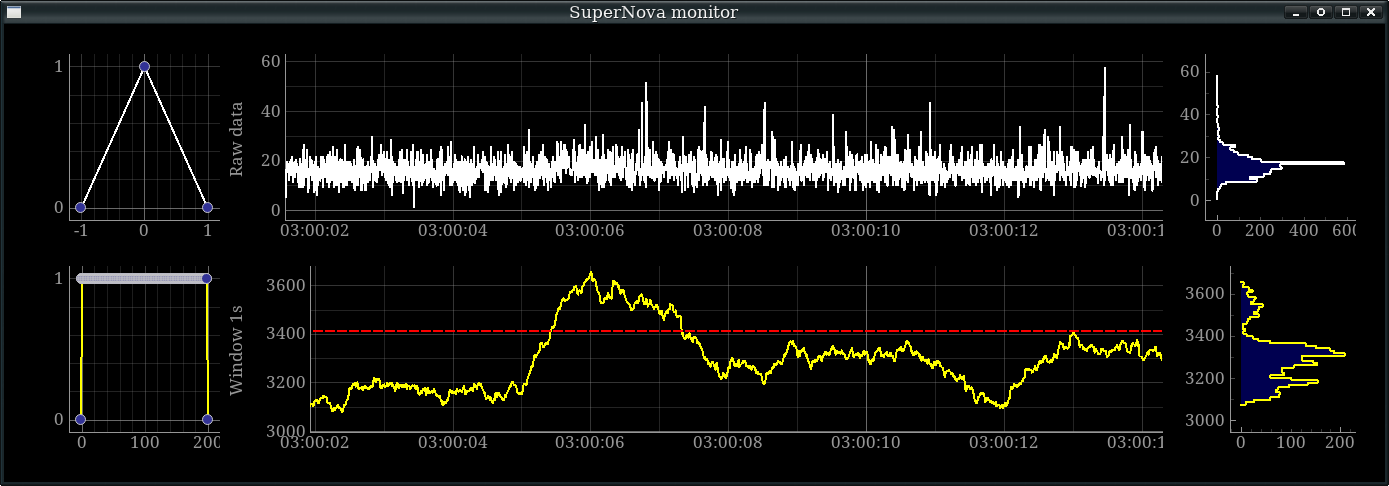The image size is (1389, 486).
Task: Close the SuperNova monitor window
Action: click(x=1370, y=12)
